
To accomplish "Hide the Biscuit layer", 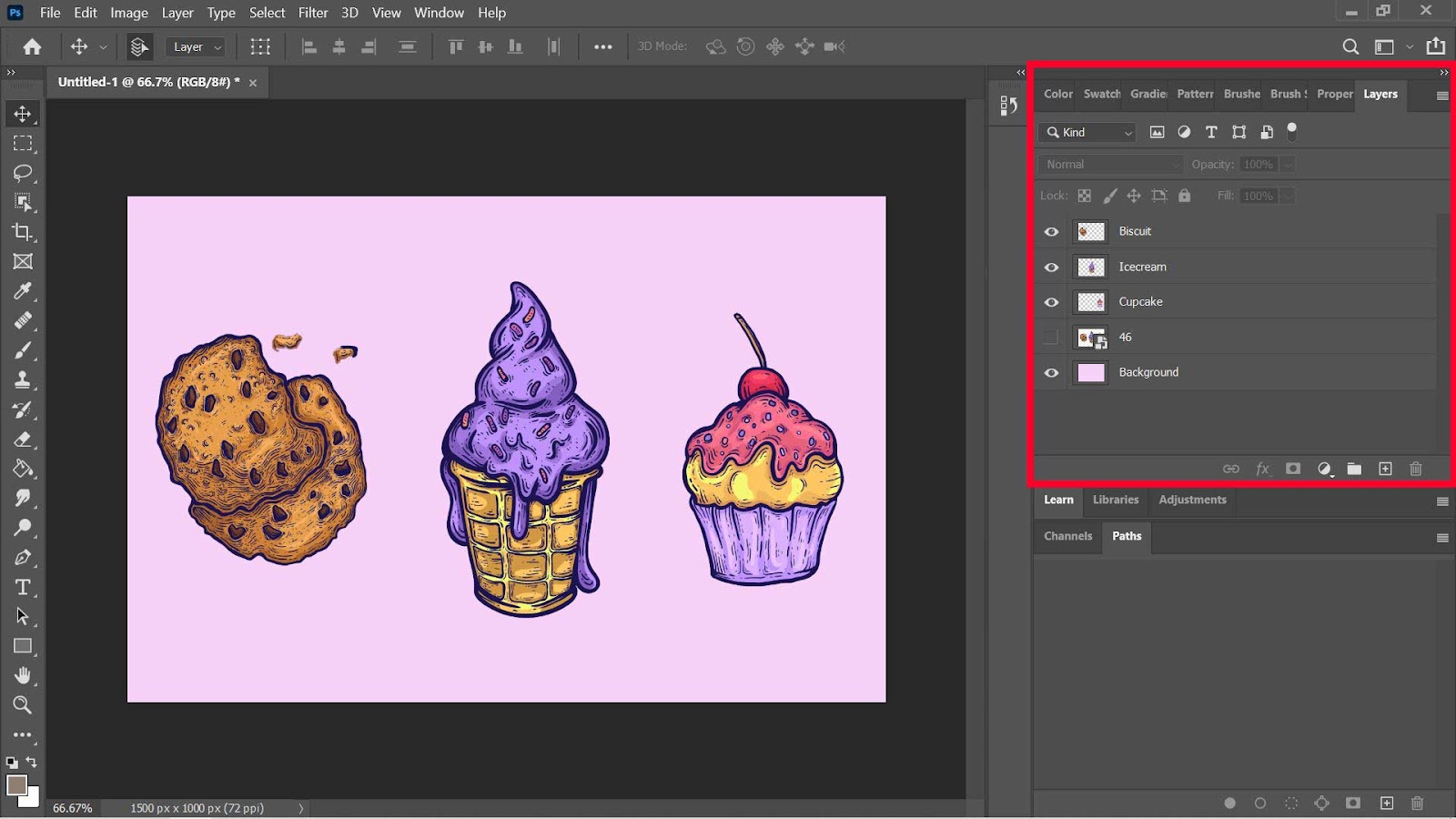I will click(x=1051, y=232).
